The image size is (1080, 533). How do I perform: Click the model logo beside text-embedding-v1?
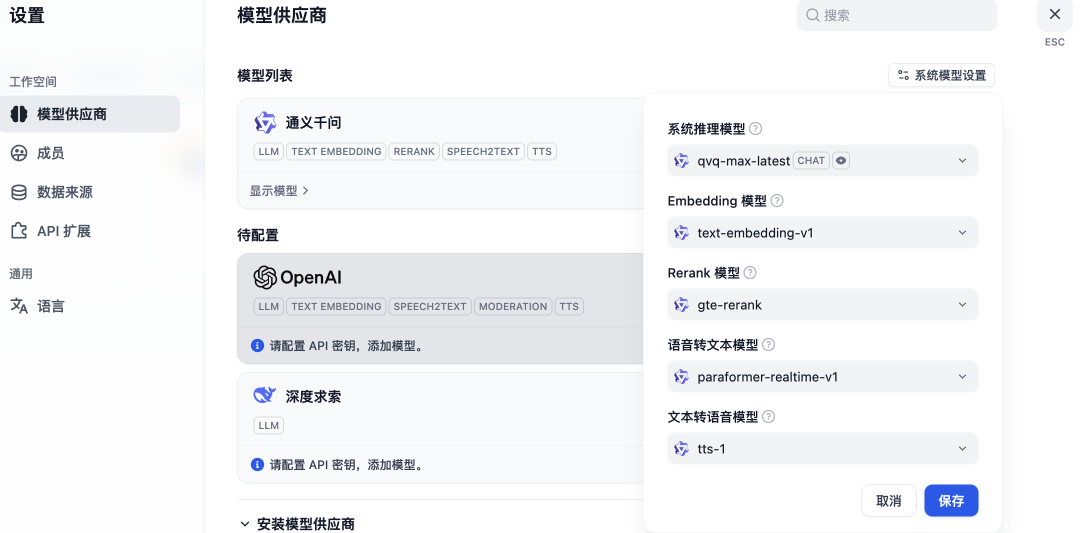(681, 233)
